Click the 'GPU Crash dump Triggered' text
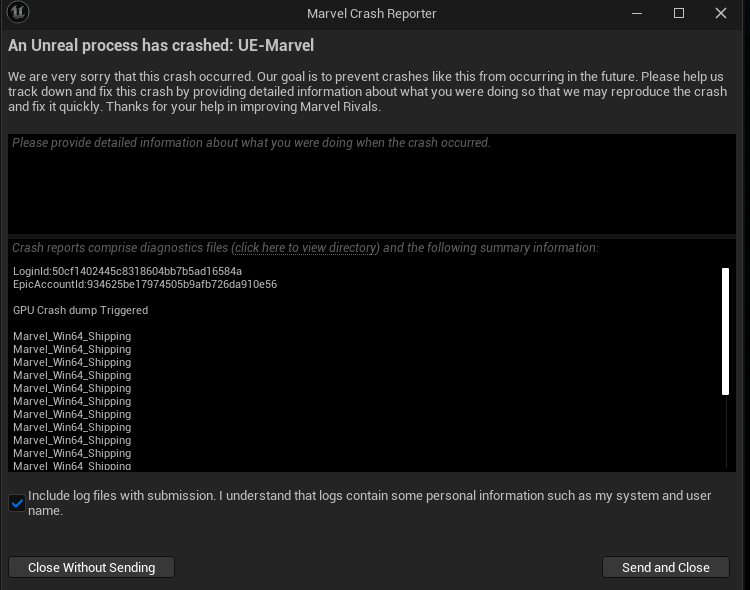750x590 pixels. click(80, 310)
